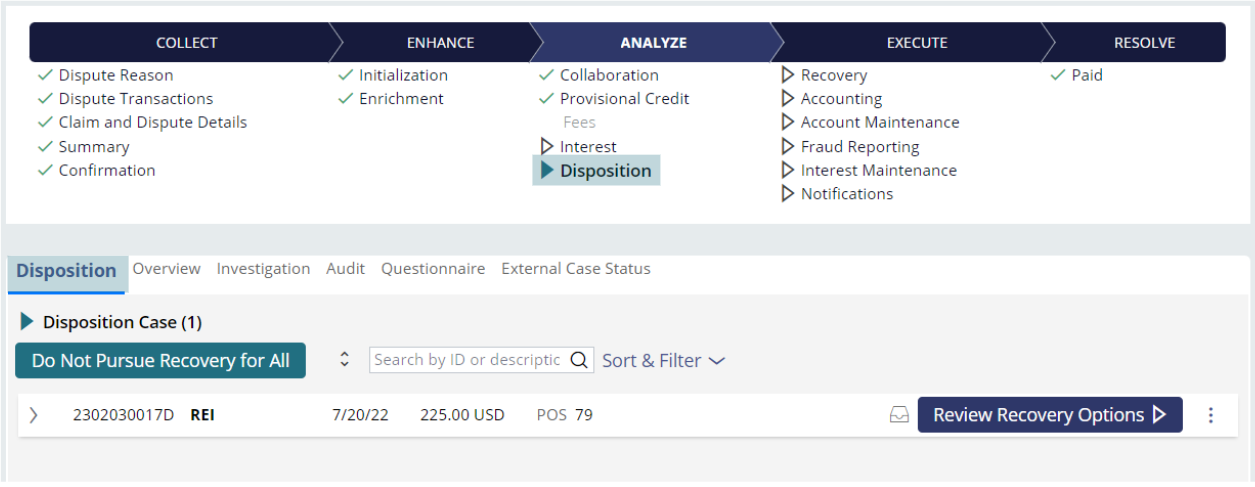Click the search magnifier icon
Viewport: 1255px width, 487px height.
point(579,361)
